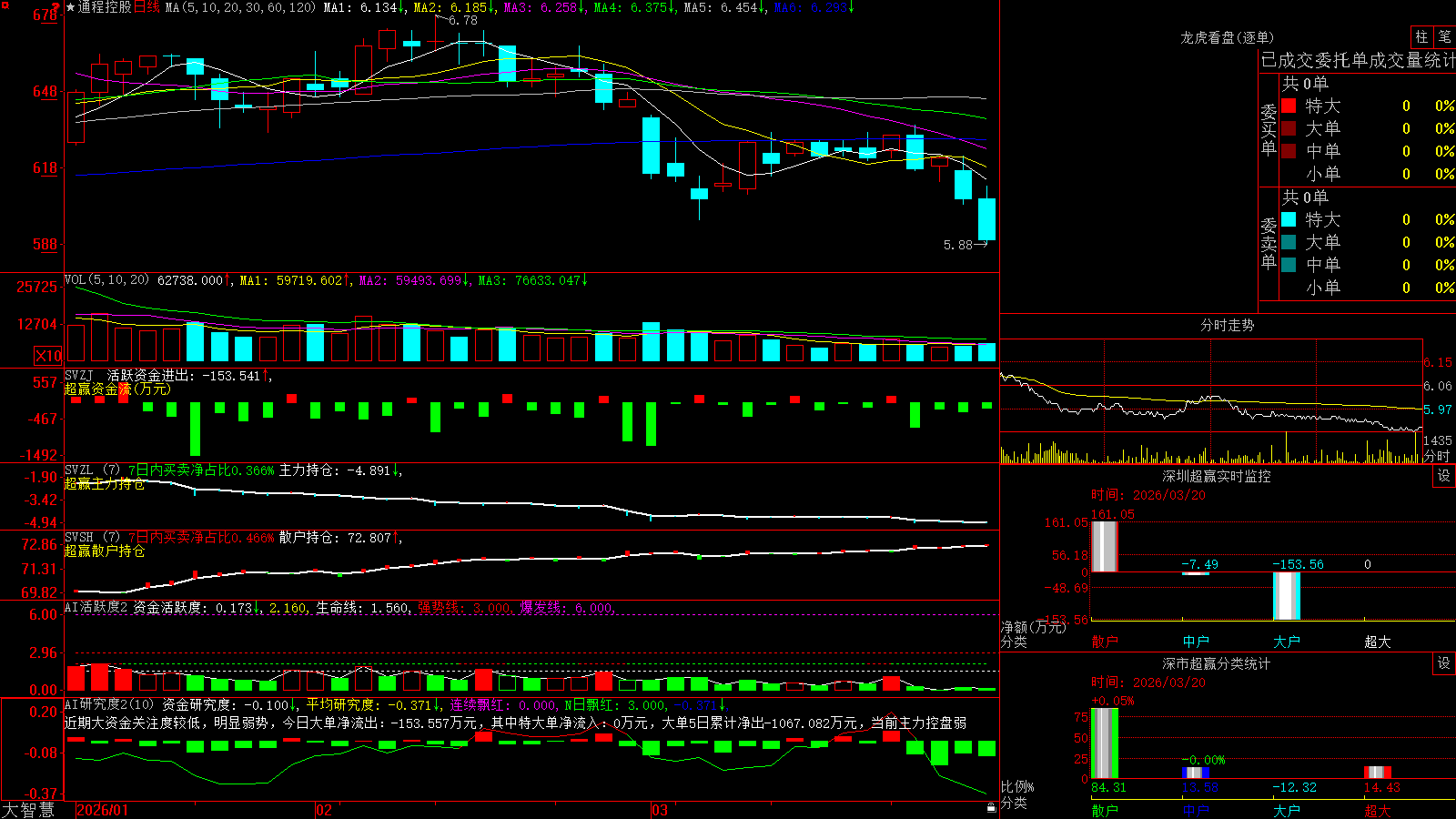Click the 净额(万元) axis label
The height and width of the screenshot is (819, 1456).
coord(1033,627)
